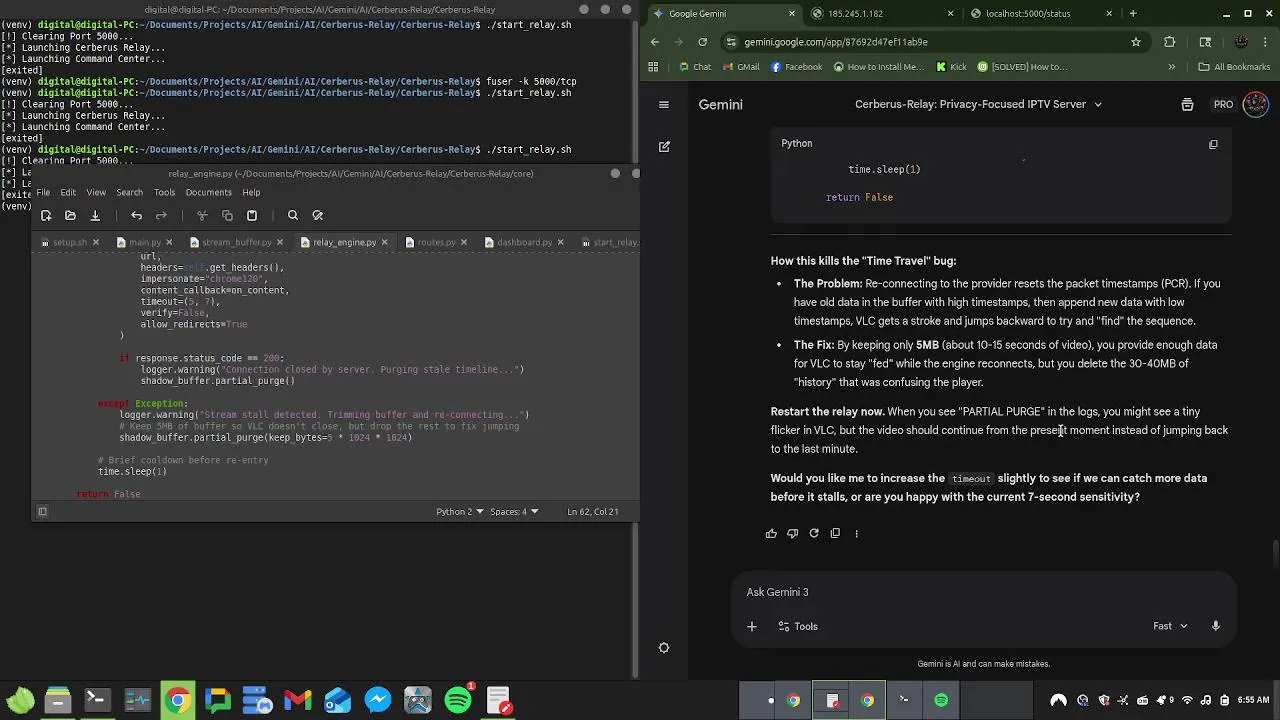Save the relay_engine.py document via toolbar
The height and width of the screenshot is (720, 1280).
click(x=95, y=215)
